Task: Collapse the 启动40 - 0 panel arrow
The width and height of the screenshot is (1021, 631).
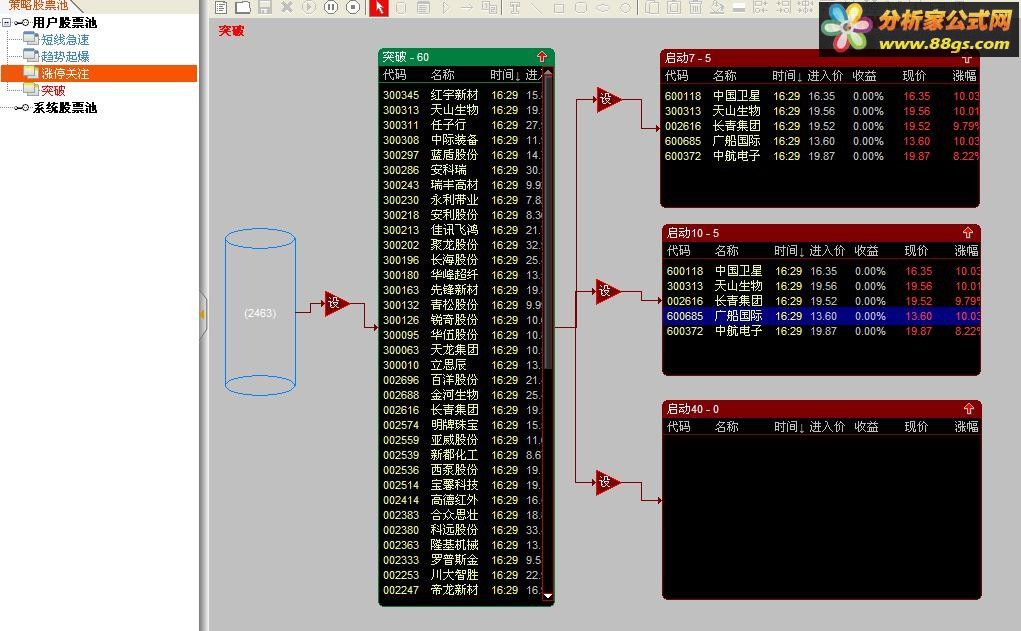Action: (969, 408)
